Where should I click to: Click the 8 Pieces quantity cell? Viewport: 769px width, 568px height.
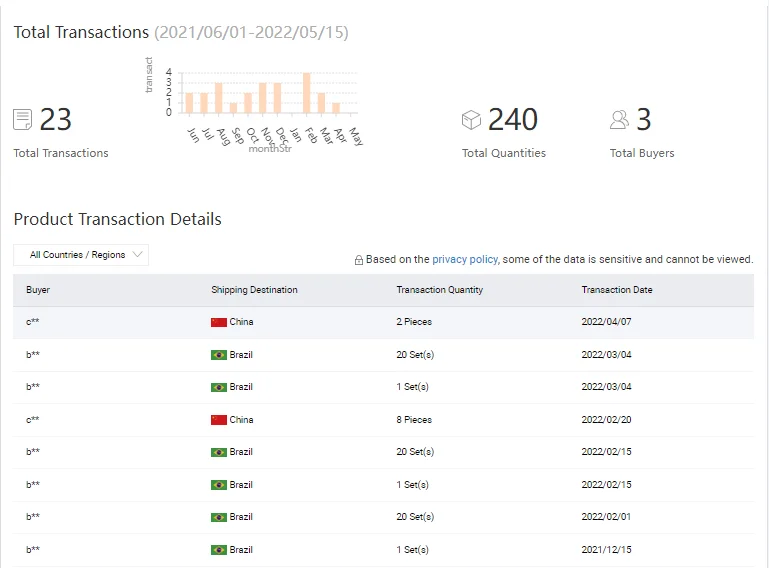pos(414,420)
